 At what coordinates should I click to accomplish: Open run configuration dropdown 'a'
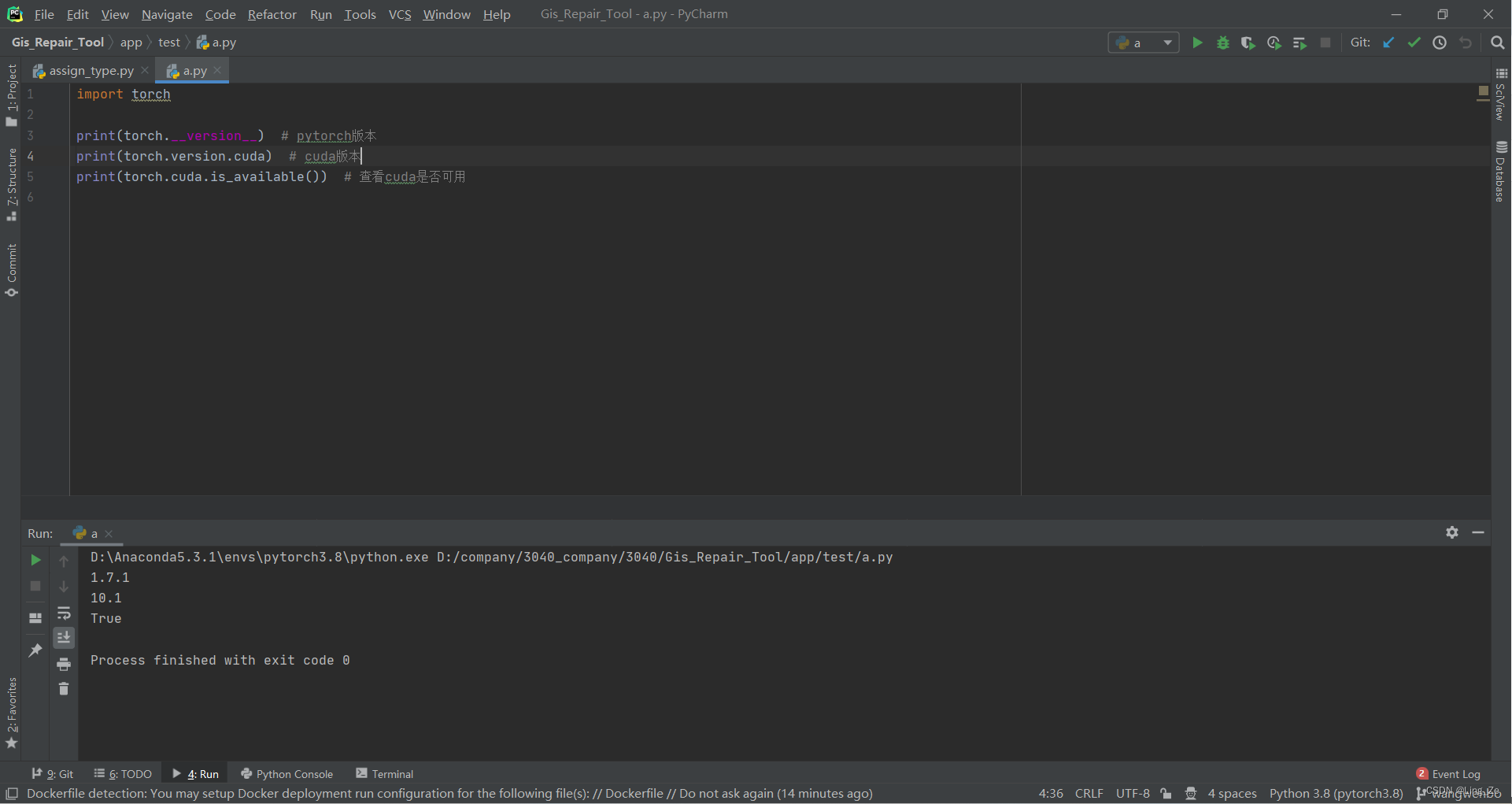(x=1144, y=43)
